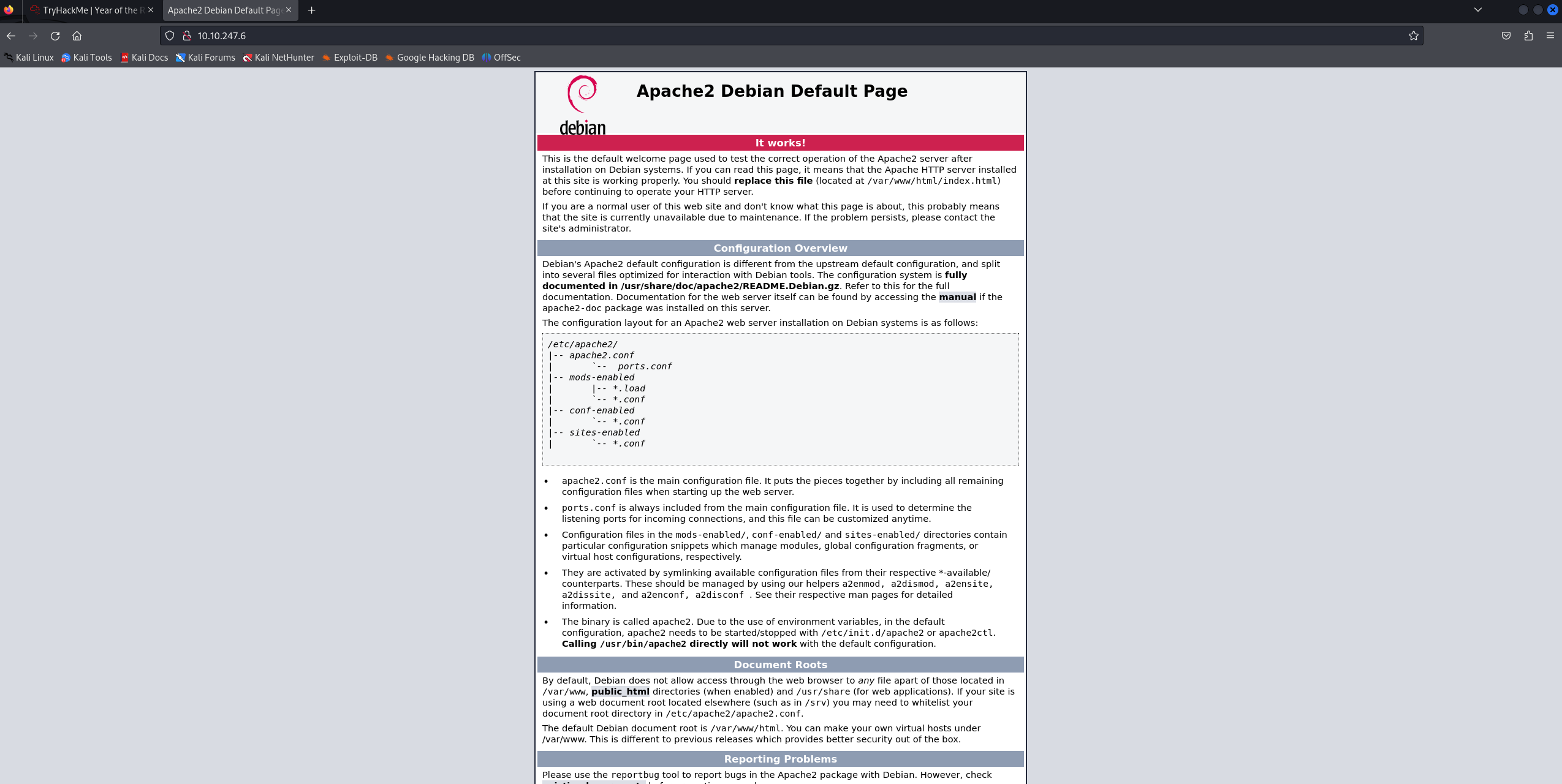Follow the manual link in the text
Viewport: 1562px width, 784px height.
957,297
